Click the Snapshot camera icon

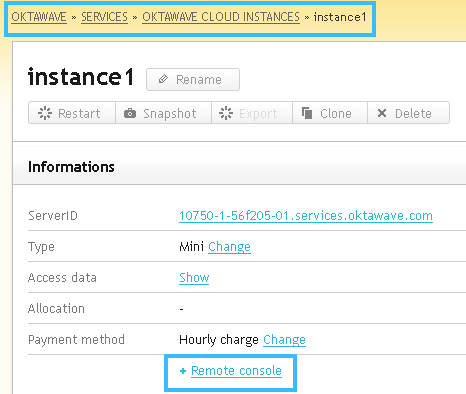[130, 113]
